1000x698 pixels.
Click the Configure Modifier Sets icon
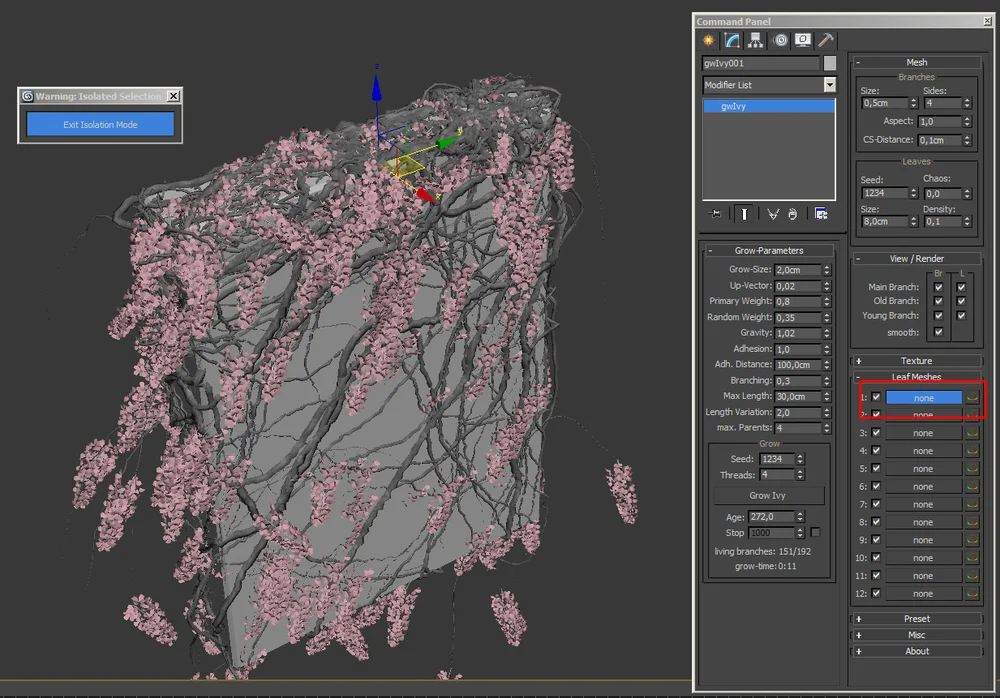(821, 213)
